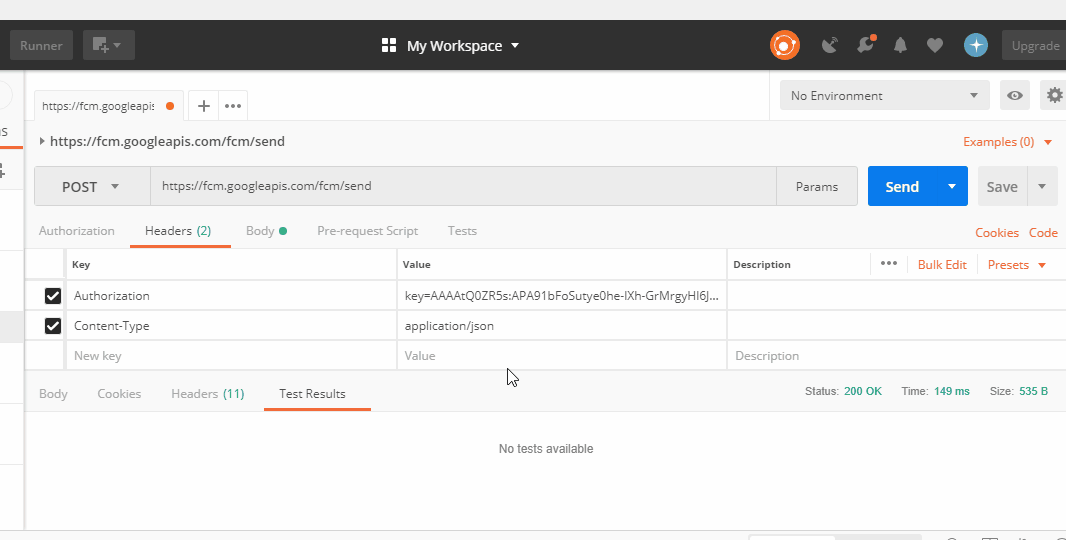Open the response Headers (11) tab

click(x=207, y=394)
